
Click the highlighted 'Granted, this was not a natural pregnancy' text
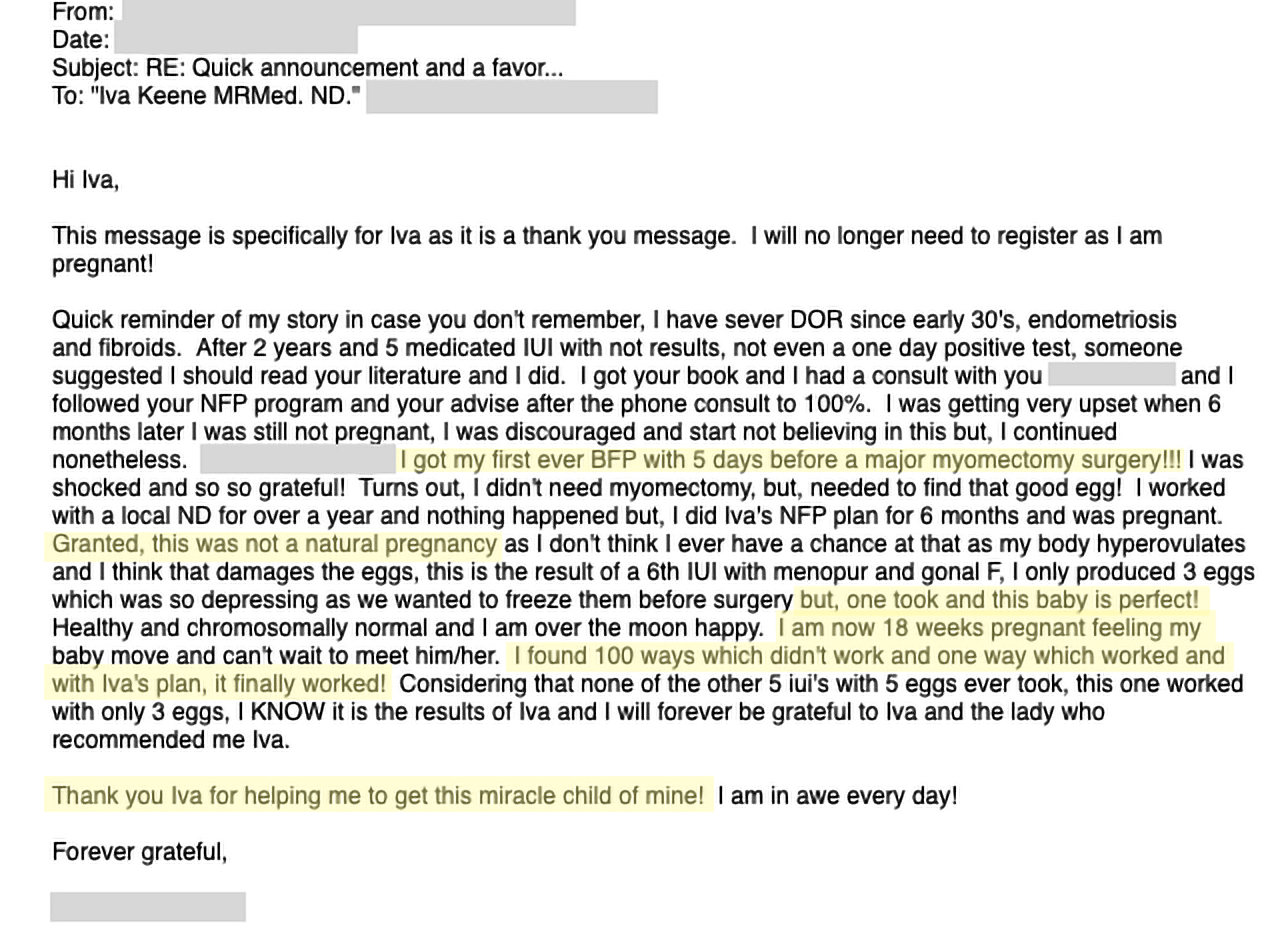coord(275,544)
